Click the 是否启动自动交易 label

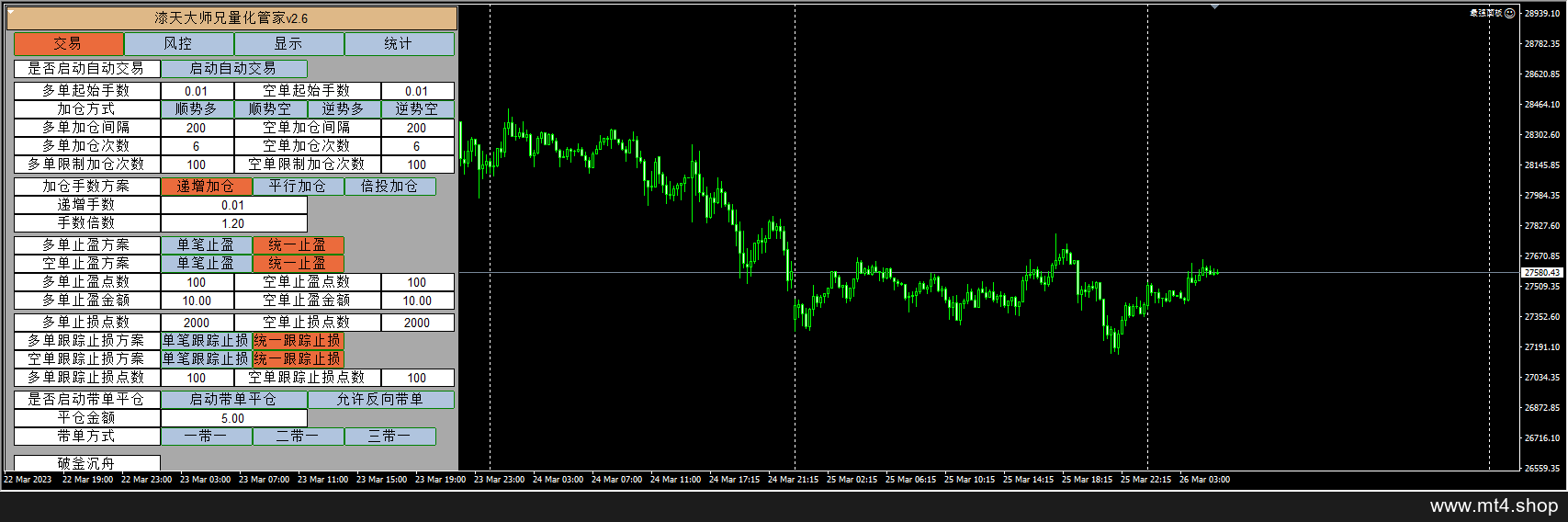pos(87,68)
